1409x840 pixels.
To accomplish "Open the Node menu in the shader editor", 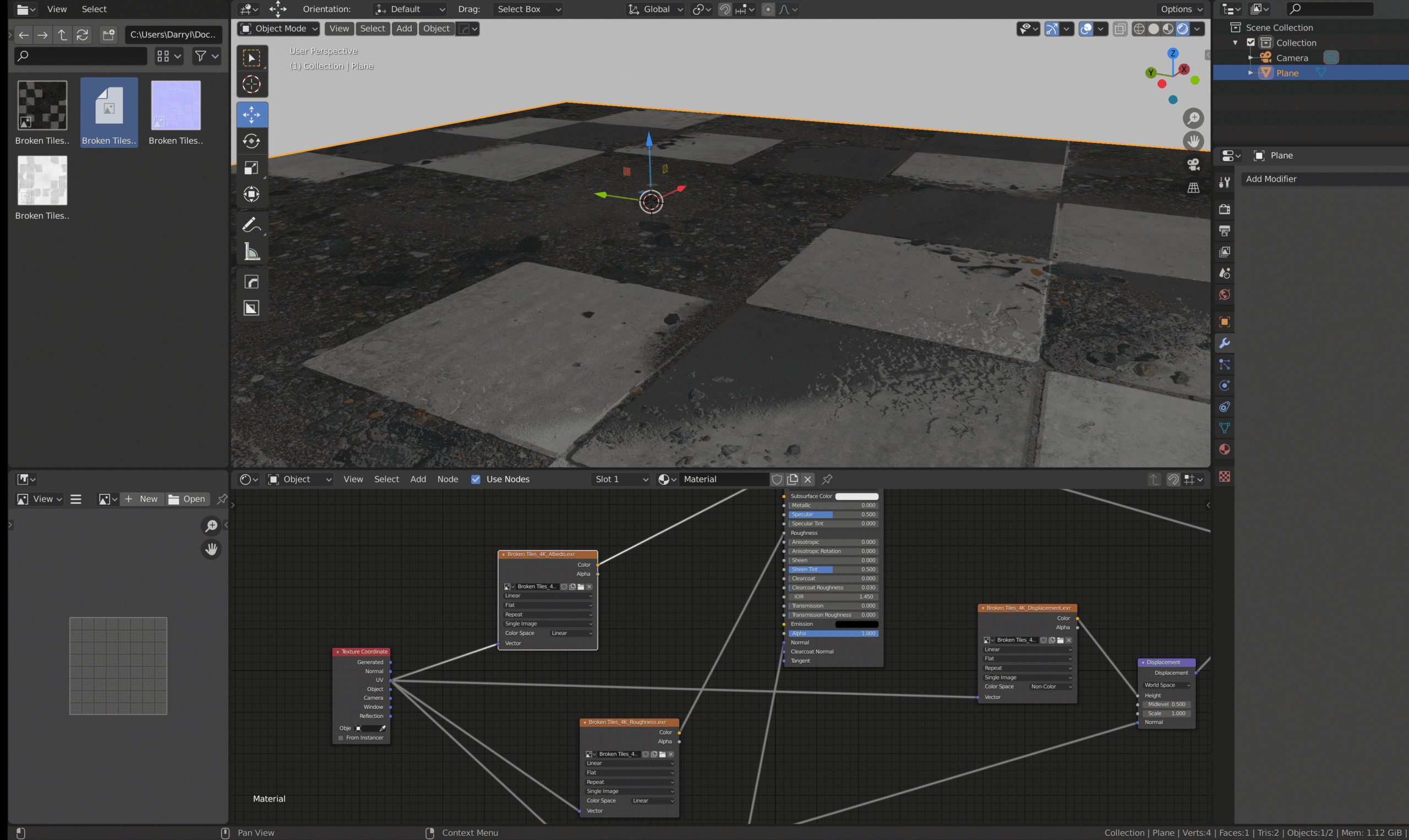I will click(447, 479).
